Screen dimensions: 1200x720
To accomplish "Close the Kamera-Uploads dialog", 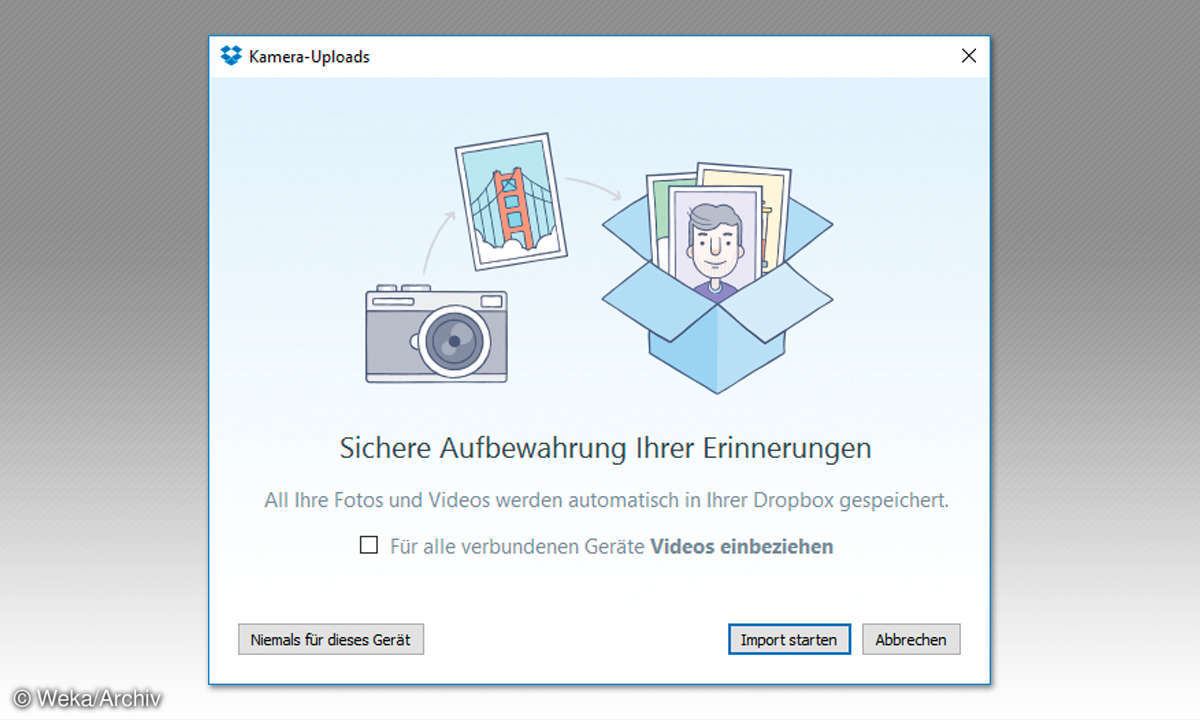I will (x=968, y=56).
